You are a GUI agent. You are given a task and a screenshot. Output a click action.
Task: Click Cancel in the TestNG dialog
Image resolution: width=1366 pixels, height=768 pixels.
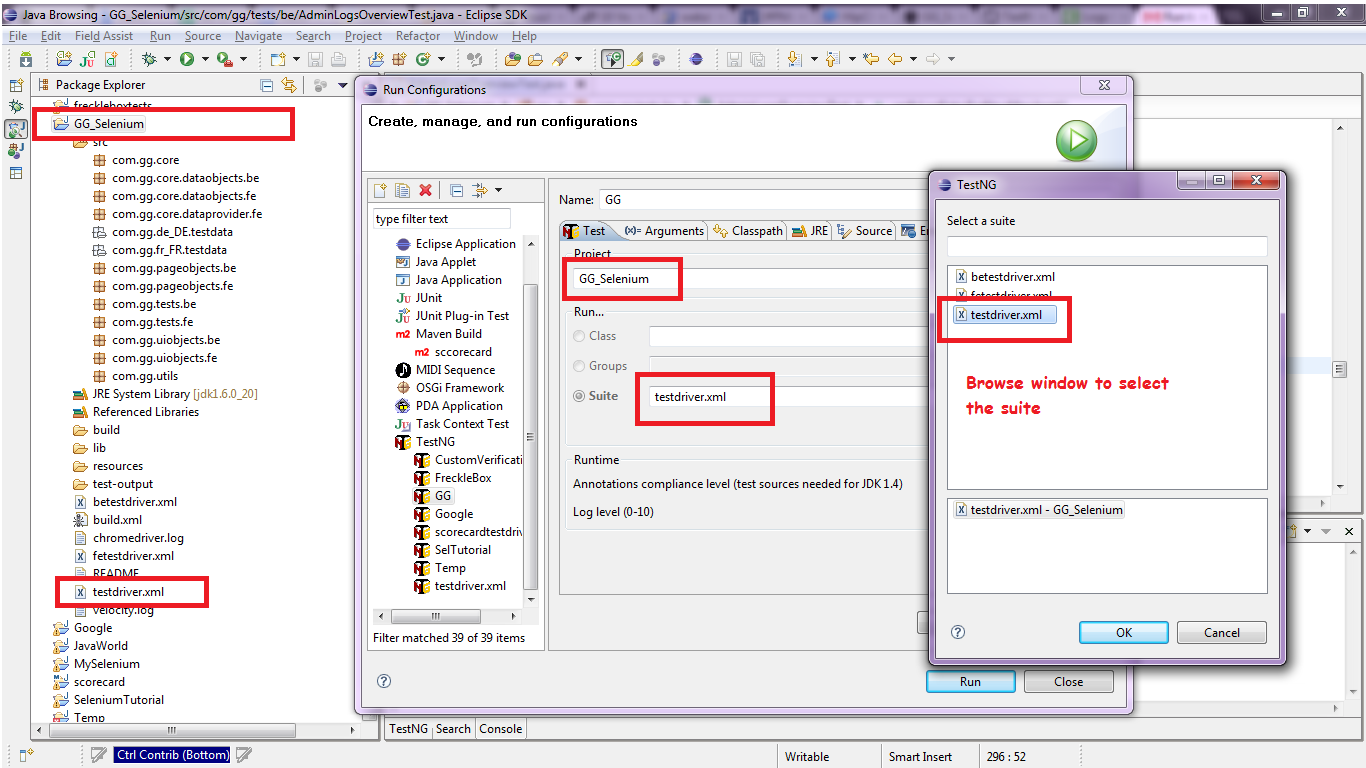tap(1222, 632)
